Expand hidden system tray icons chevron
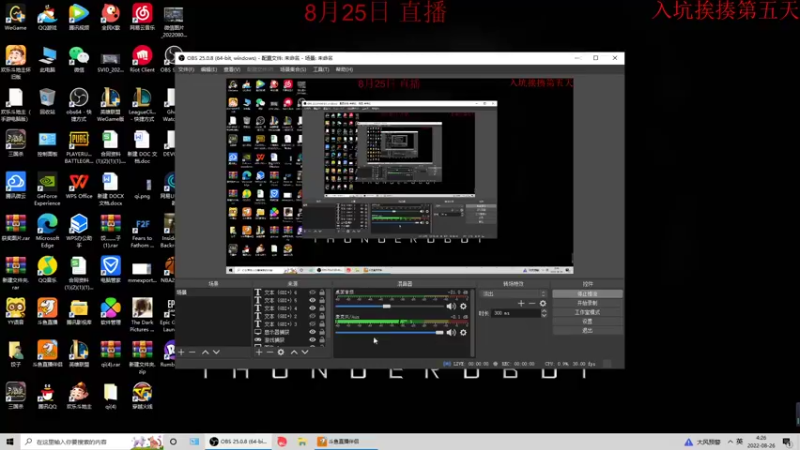Viewport: 800px width, 450px height. click(730, 442)
